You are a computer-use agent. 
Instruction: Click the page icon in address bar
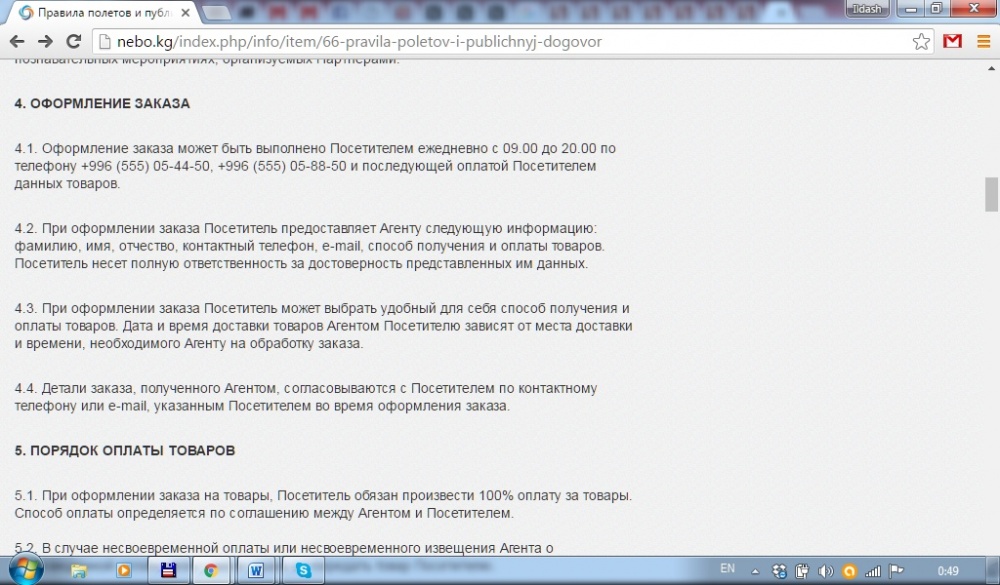point(105,42)
